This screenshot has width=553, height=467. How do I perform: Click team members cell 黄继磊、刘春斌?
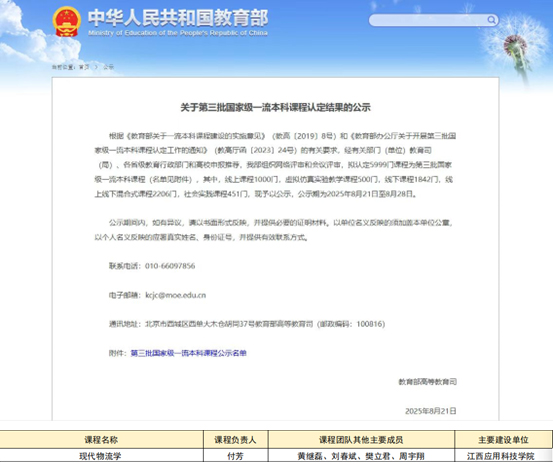point(361,456)
